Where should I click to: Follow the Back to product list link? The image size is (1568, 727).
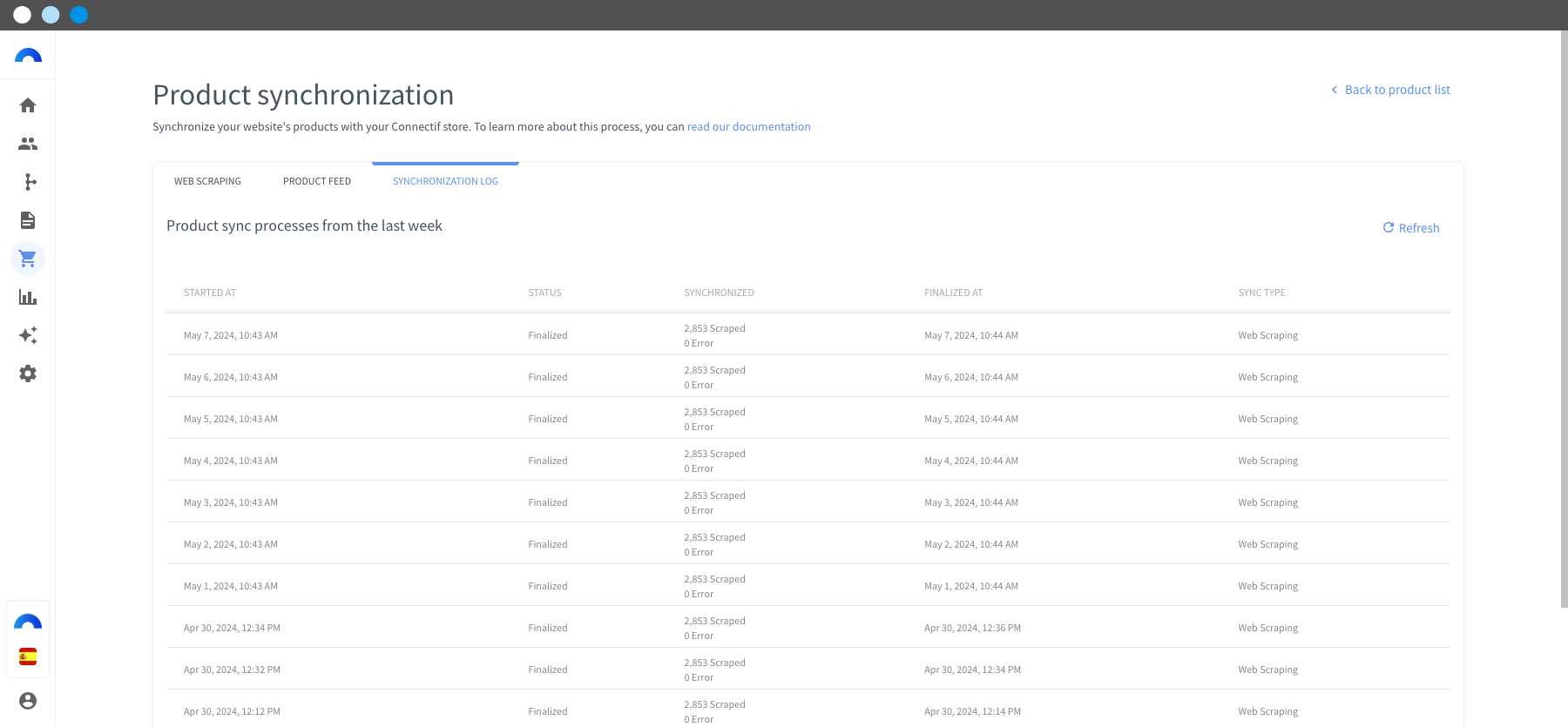[1397, 90]
